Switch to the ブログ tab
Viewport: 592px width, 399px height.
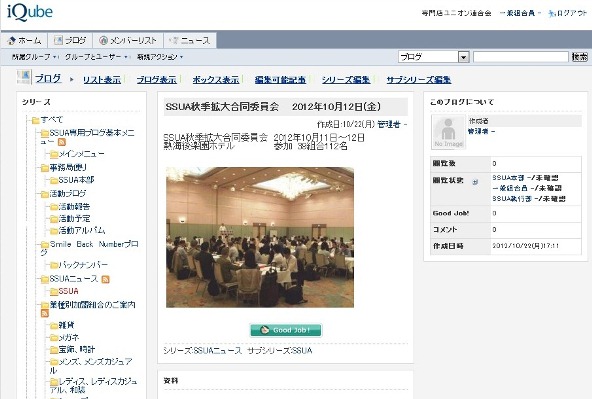70,40
